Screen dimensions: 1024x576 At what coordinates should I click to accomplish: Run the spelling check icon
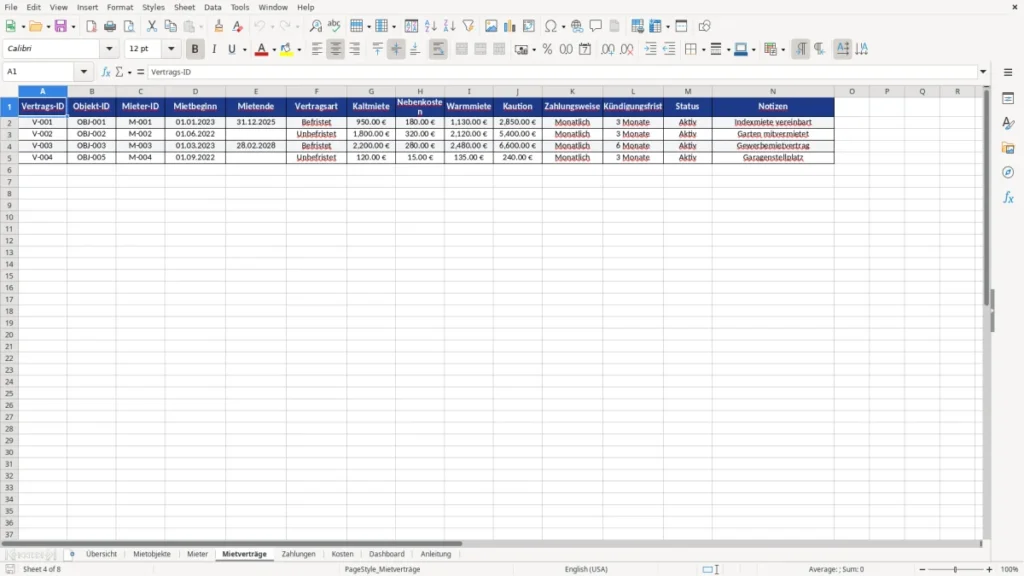[x=334, y=26]
